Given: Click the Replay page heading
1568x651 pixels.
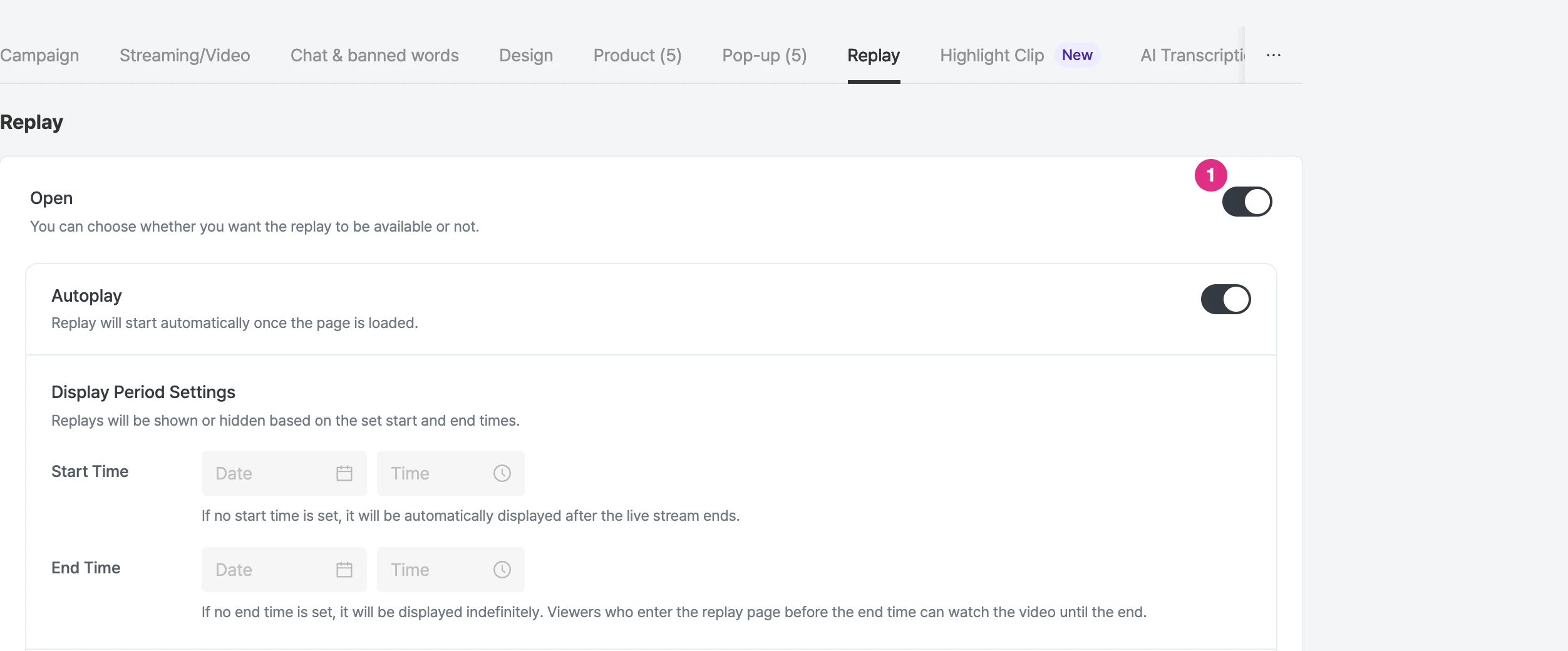Looking at the screenshot, I should tap(31, 122).
